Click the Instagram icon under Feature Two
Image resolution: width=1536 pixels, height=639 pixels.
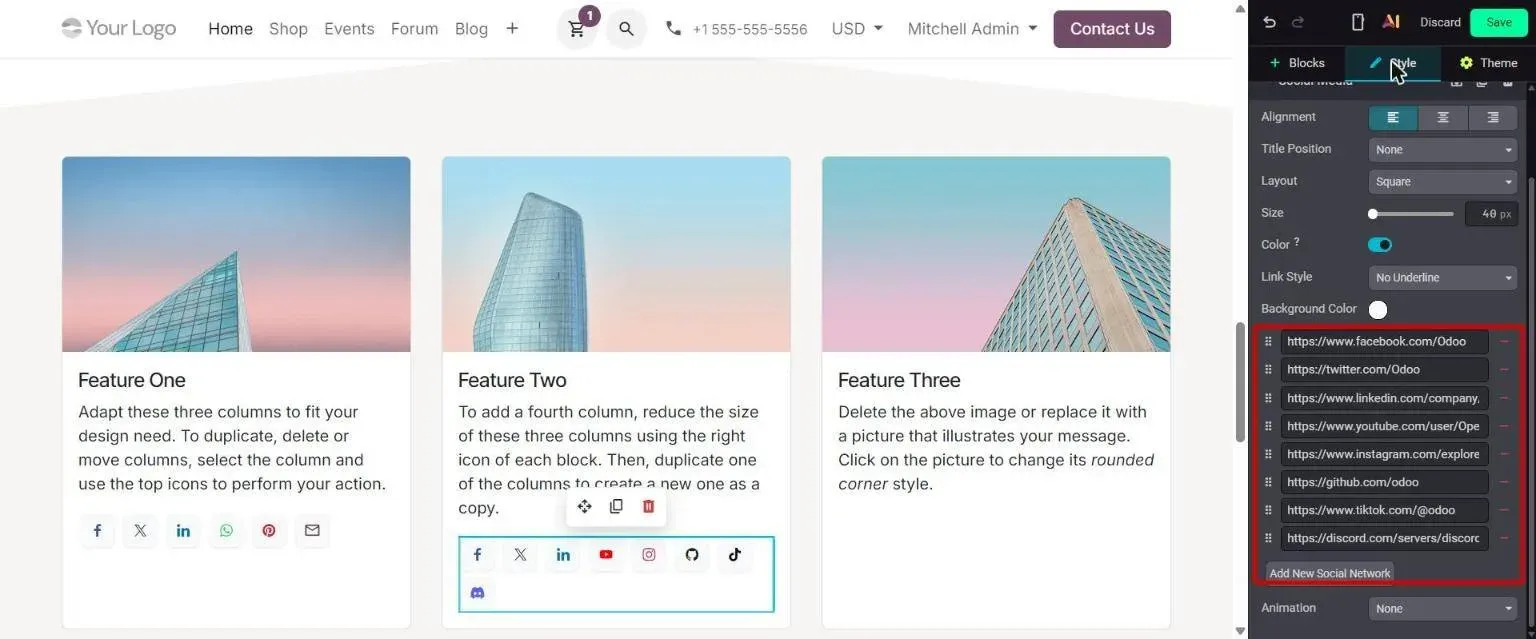pyautogui.click(x=649, y=554)
